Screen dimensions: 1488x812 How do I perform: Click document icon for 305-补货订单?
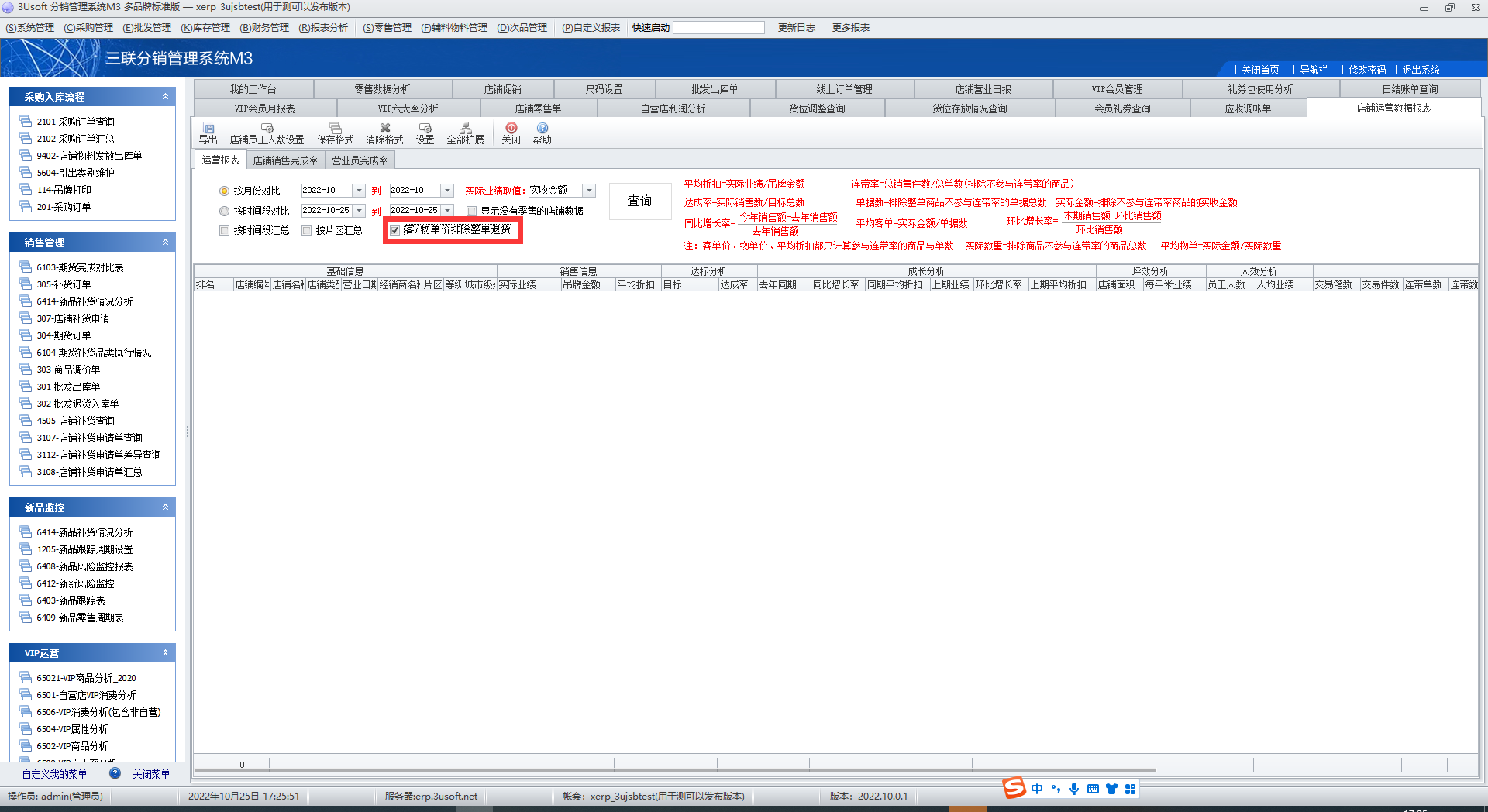[x=26, y=284]
